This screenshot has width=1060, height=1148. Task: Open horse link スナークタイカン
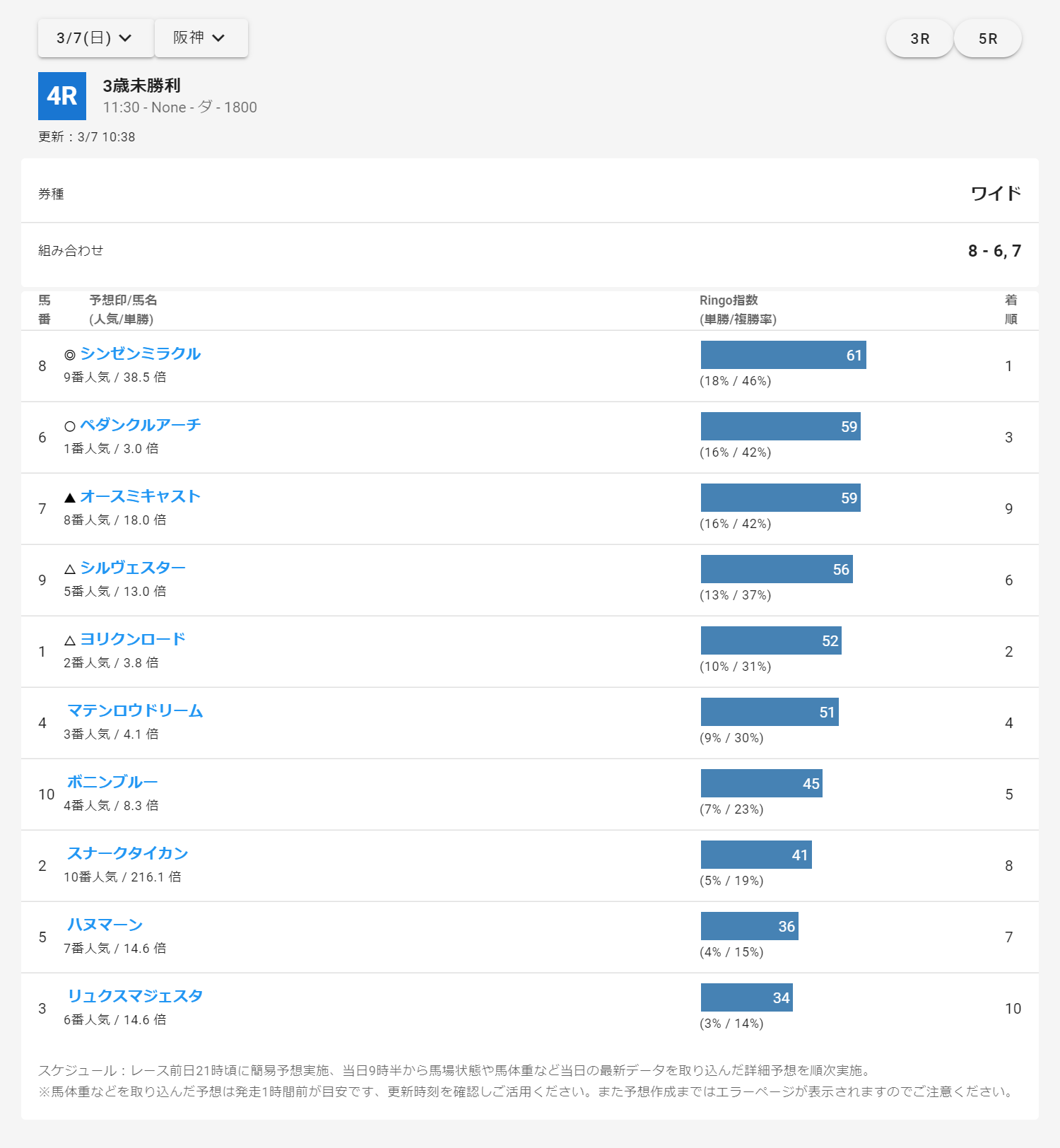[127, 853]
